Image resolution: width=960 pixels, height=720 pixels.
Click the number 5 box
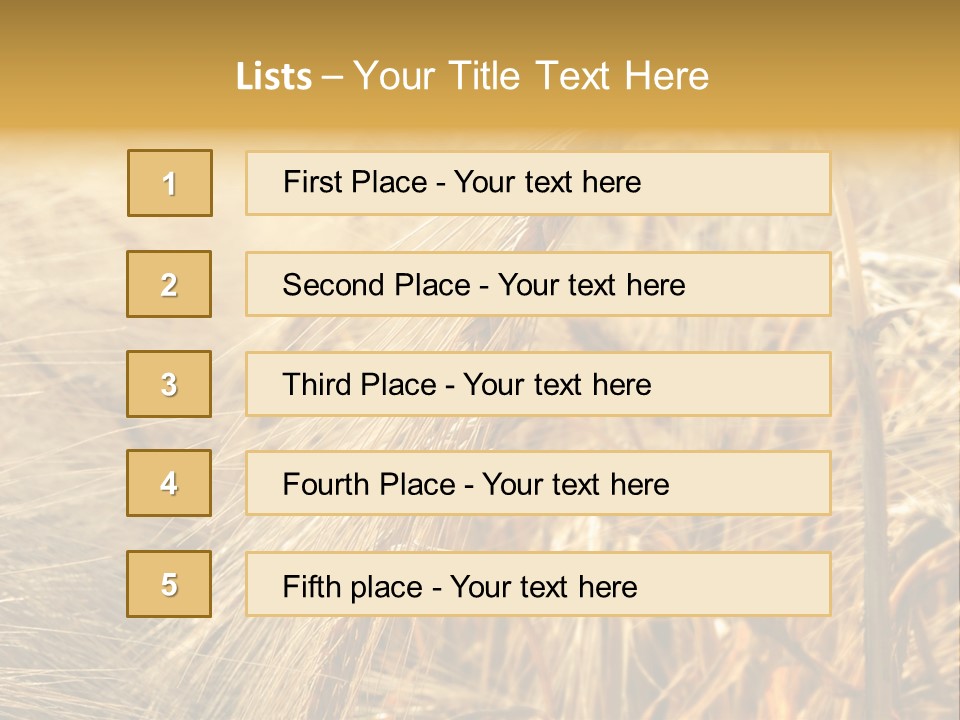[169, 584]
